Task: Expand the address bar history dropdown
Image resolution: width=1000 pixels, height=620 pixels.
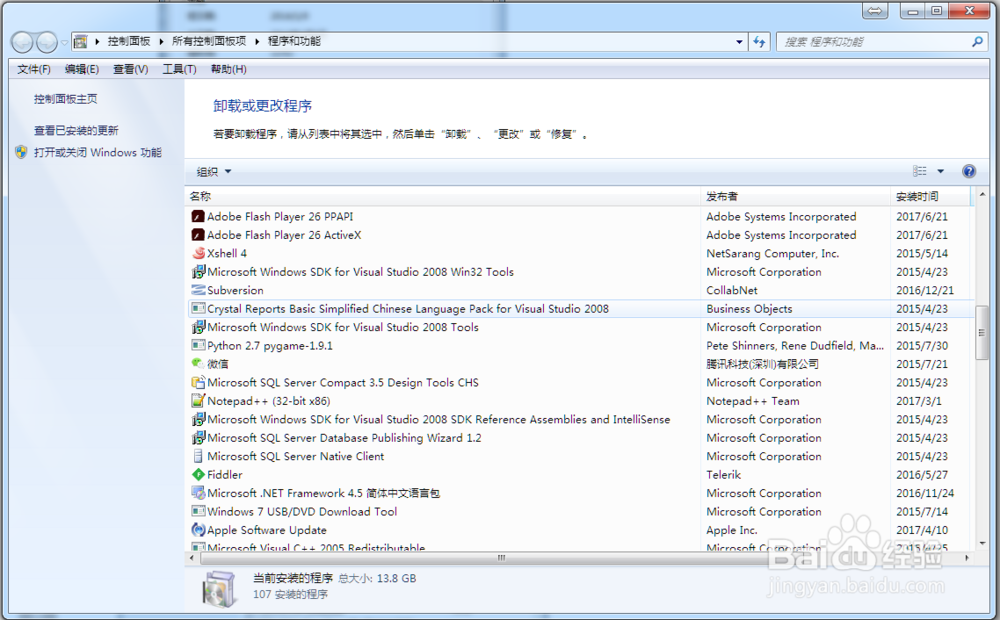Action: tap(739, 42)
